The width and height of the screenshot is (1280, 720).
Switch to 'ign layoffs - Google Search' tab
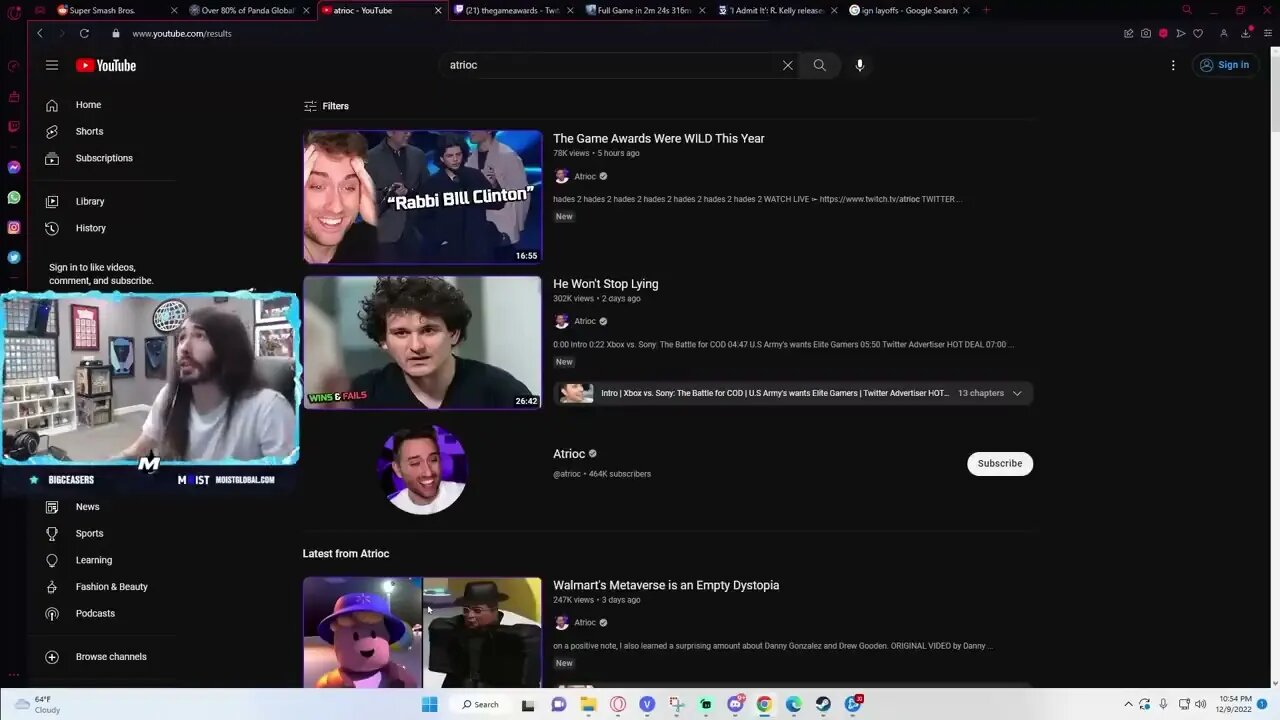[910, 10]
